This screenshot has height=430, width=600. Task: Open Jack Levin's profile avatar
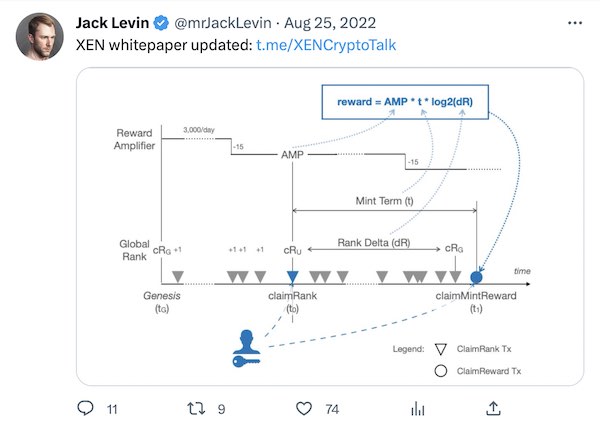click(x=41, y=35)
